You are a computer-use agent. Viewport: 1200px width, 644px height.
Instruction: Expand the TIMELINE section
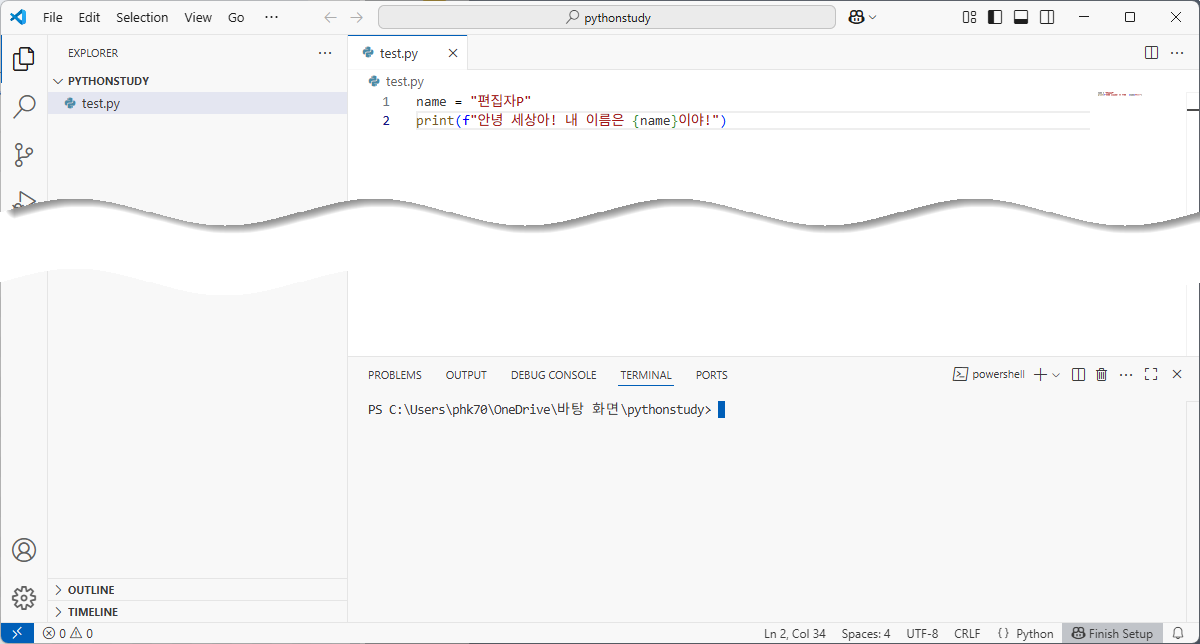tap(198, 612)
